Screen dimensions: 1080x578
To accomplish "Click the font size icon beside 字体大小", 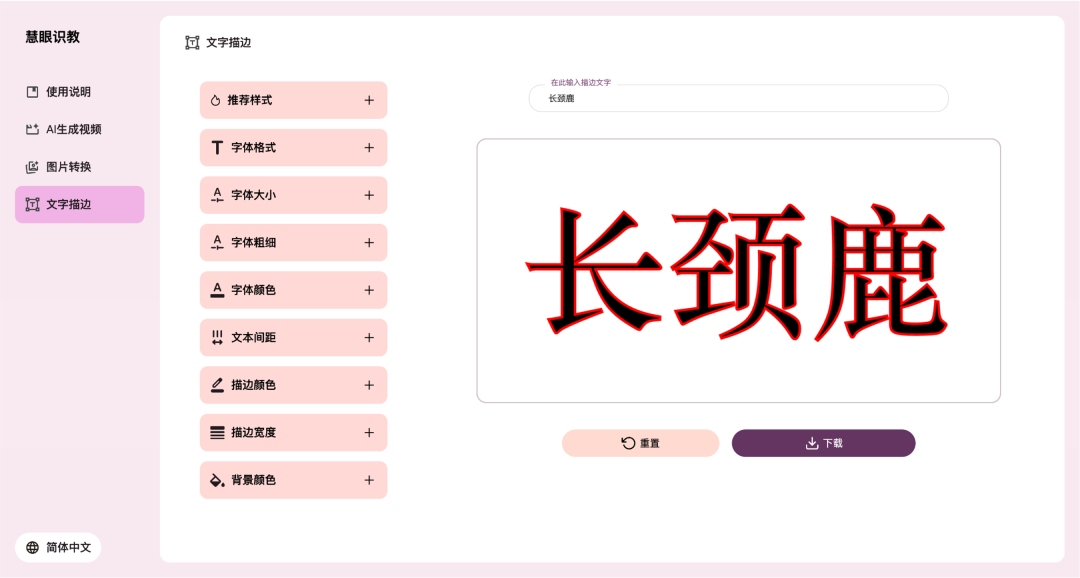I will click(217, 195).
